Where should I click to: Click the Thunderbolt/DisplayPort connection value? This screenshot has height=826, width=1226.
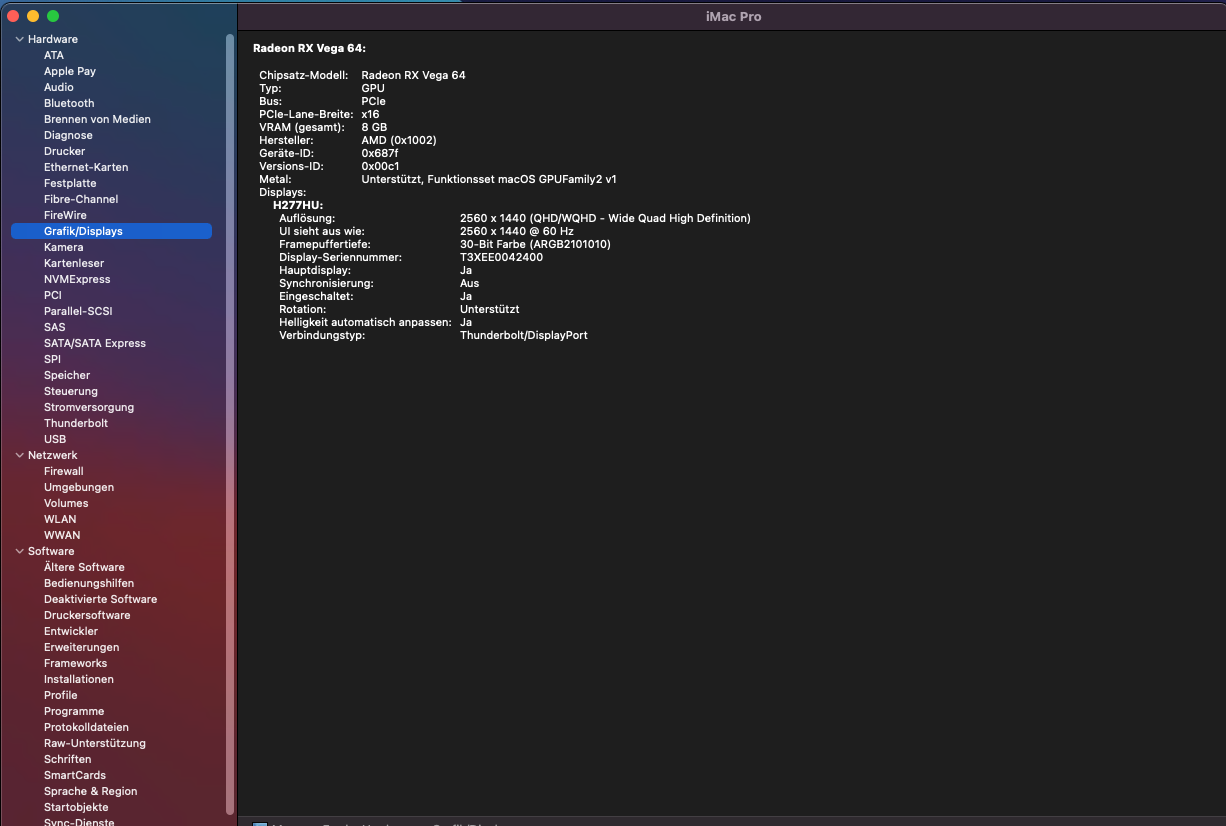(524, 335)
